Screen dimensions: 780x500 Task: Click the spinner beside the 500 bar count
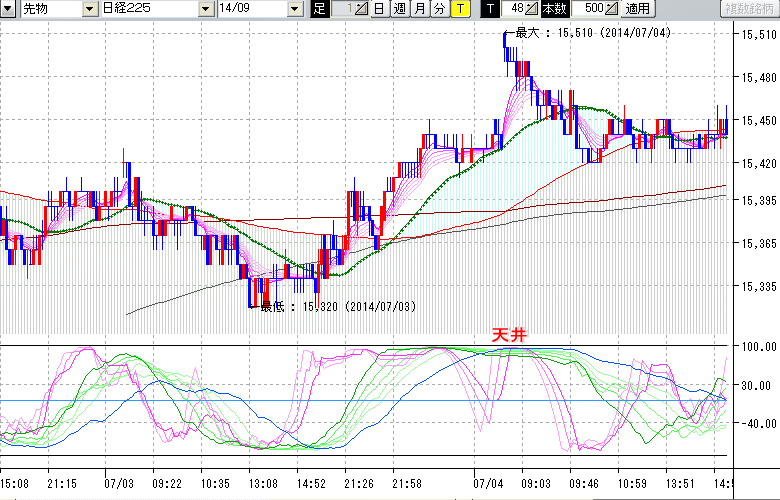coord(610,9)
